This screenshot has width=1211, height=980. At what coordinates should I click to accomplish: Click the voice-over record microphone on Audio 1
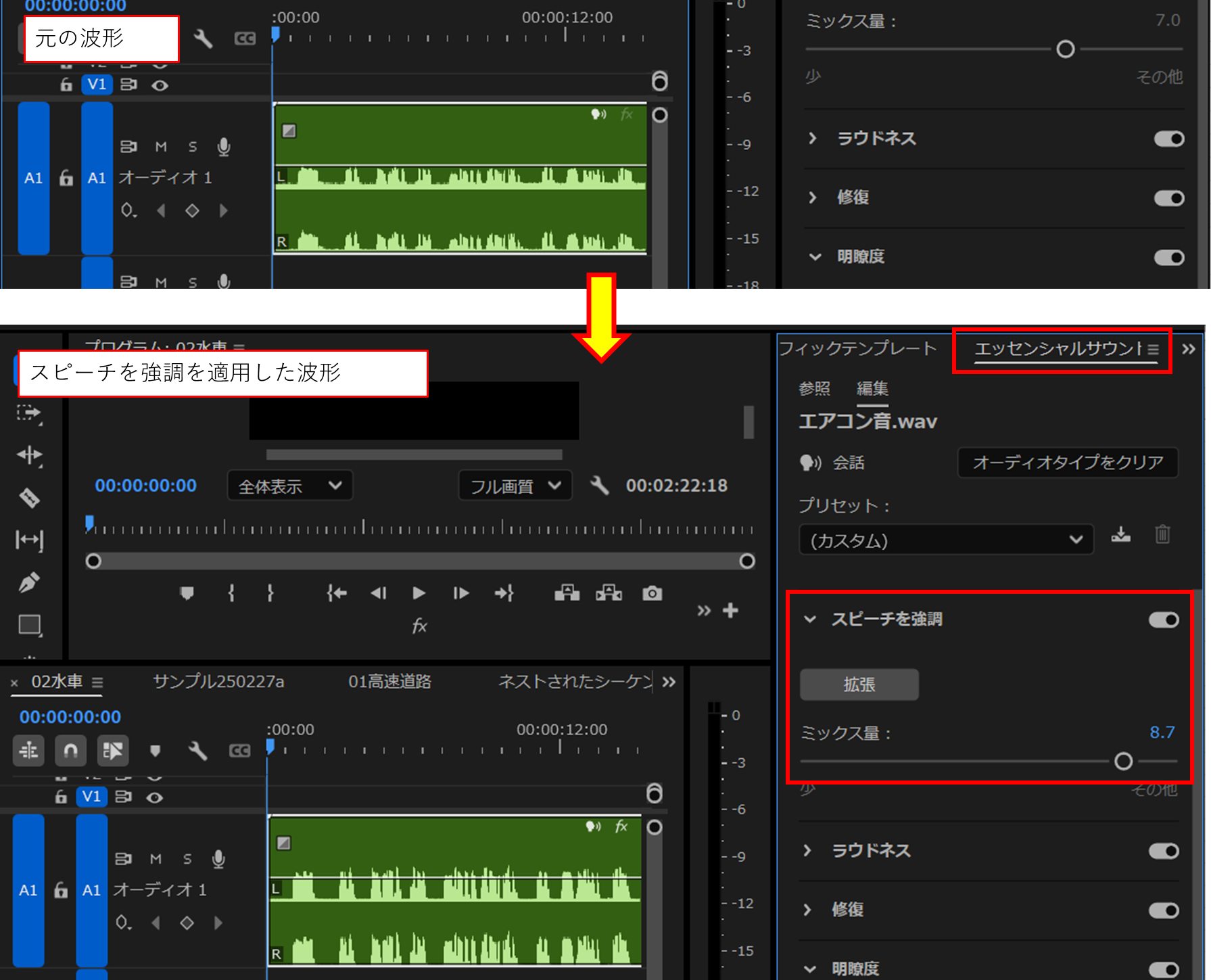coord(218,859)
